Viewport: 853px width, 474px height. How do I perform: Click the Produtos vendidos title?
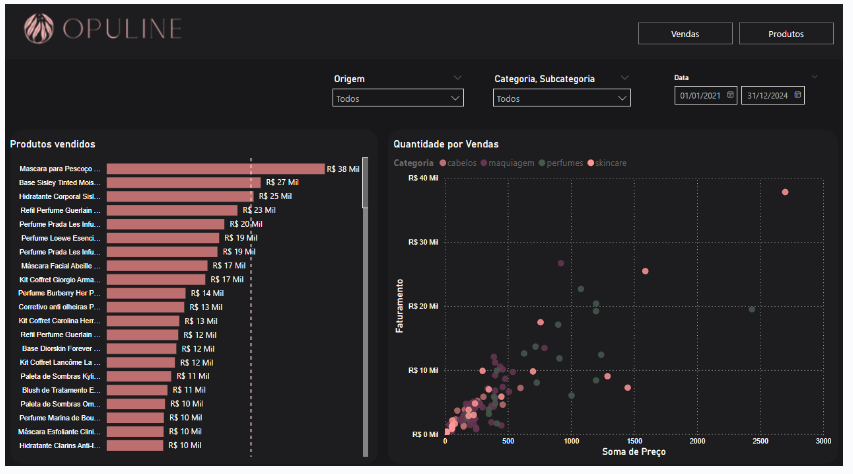53,144
